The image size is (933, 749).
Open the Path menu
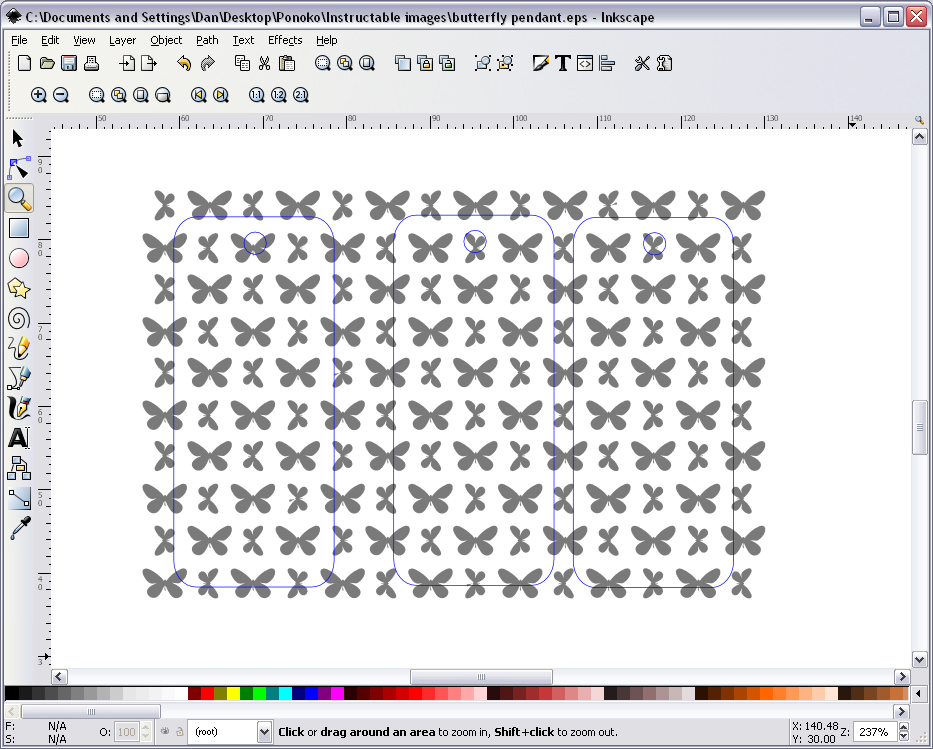pyautogui.click(x=206, y=40)
